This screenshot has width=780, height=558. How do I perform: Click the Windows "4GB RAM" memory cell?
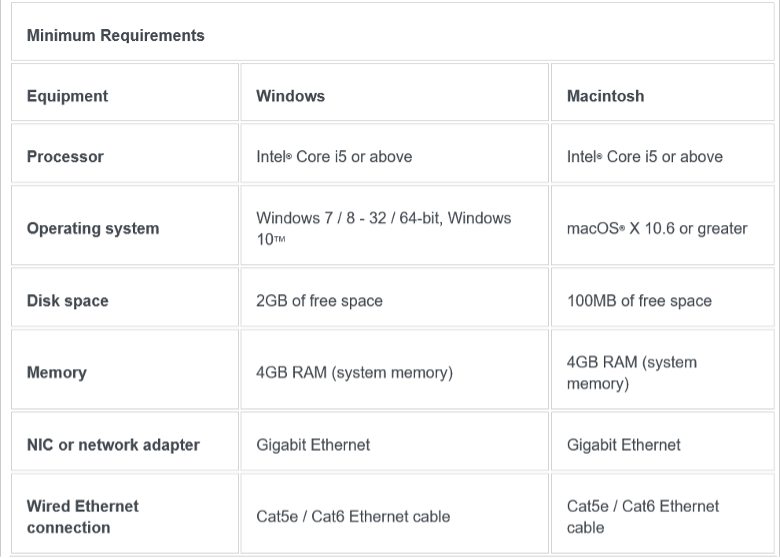(x=354, y=372)
